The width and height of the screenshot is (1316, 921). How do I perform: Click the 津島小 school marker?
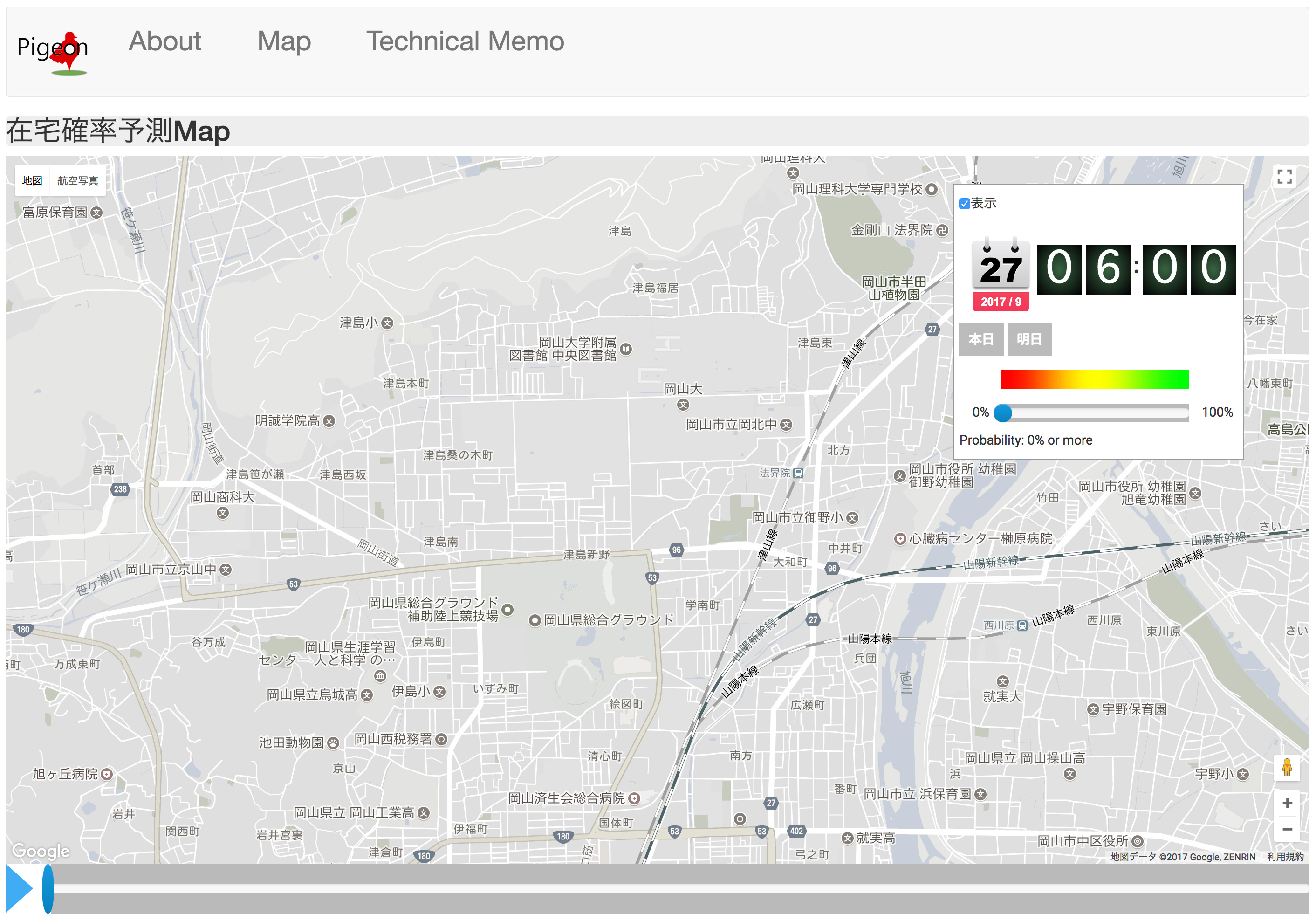tap(387, 323)
